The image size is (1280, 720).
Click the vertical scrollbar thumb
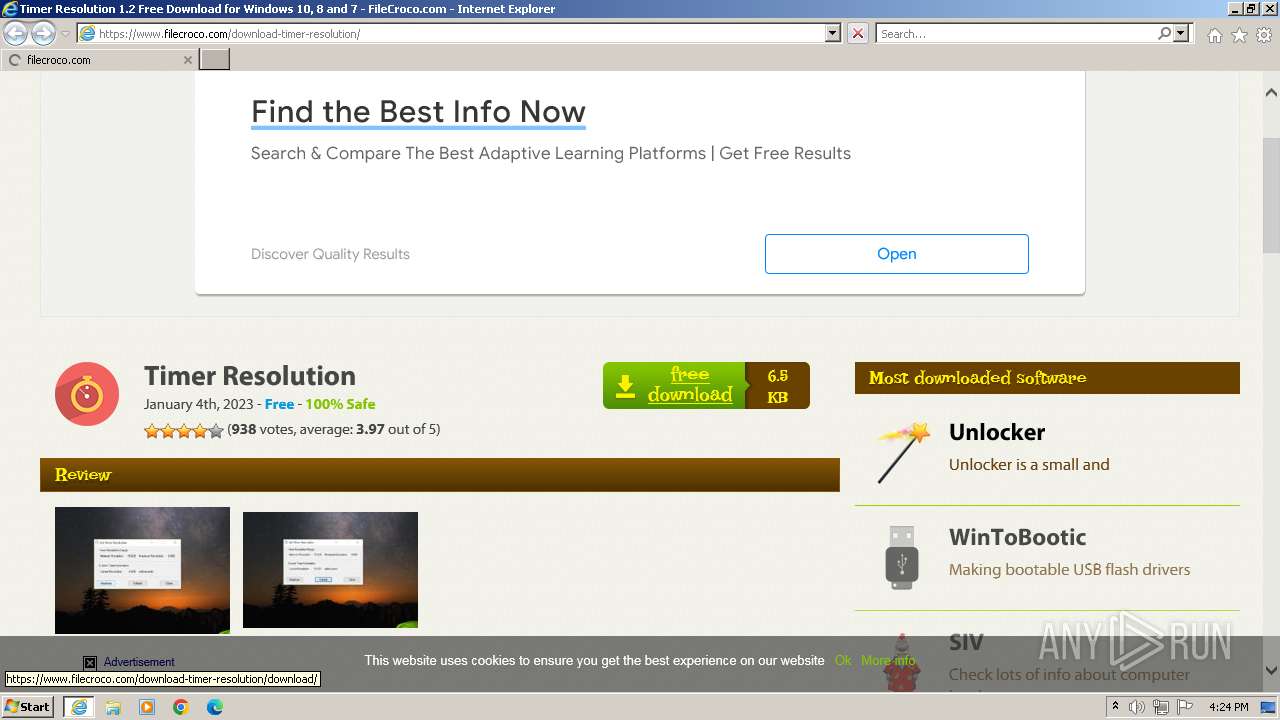[1271, 195]
